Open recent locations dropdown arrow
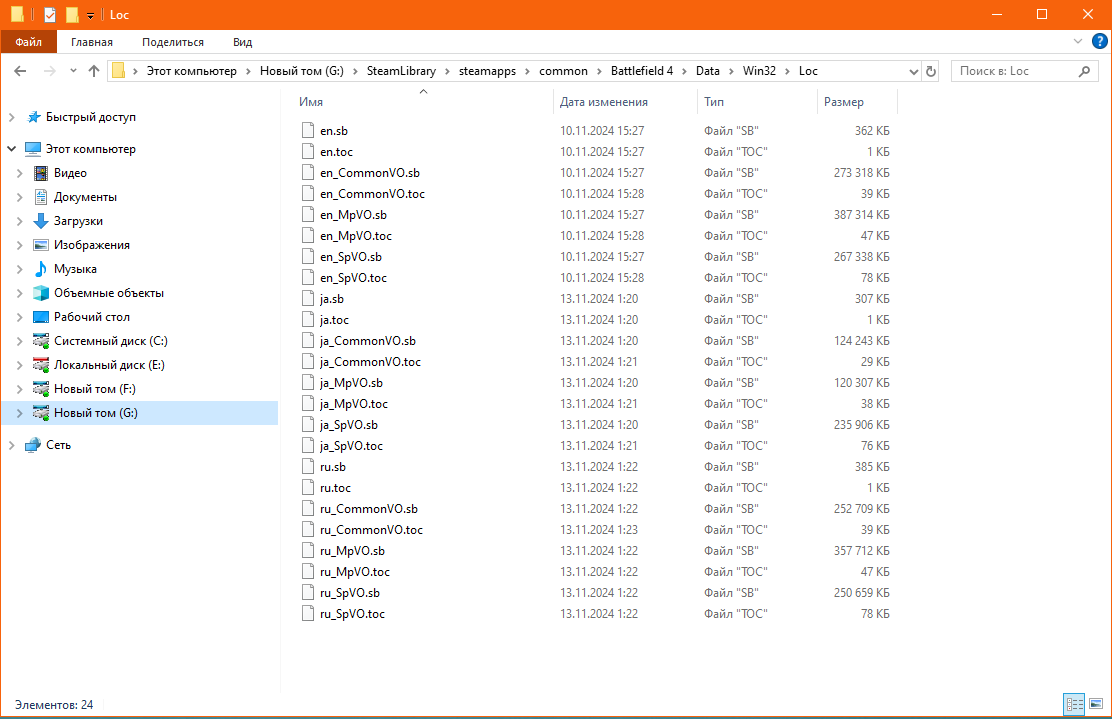This screenshot has width=1112, height=719. (73, 71)
